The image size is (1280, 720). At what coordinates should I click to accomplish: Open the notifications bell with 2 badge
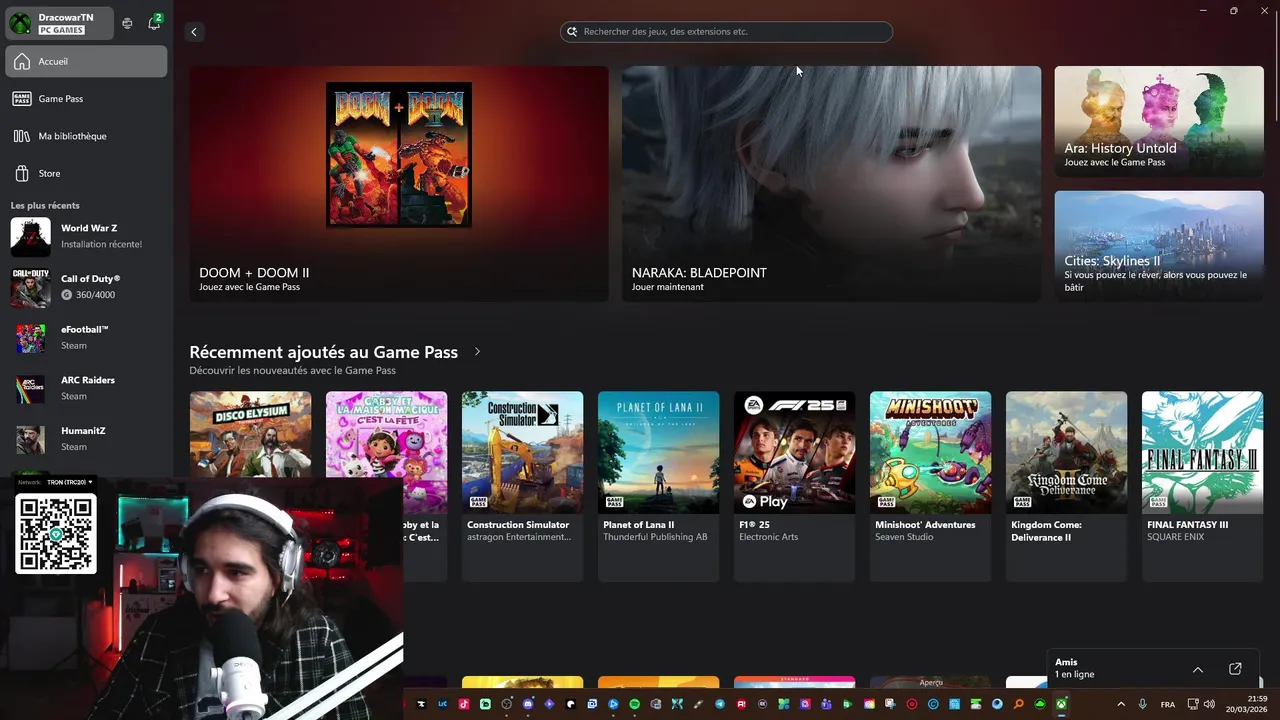coord(154,23)
